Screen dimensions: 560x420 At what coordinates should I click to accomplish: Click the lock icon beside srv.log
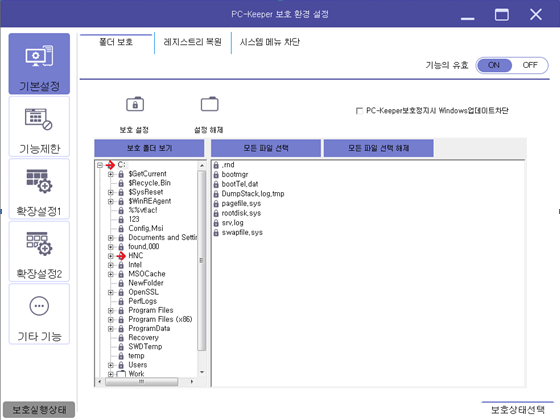[x=216, y=223]
